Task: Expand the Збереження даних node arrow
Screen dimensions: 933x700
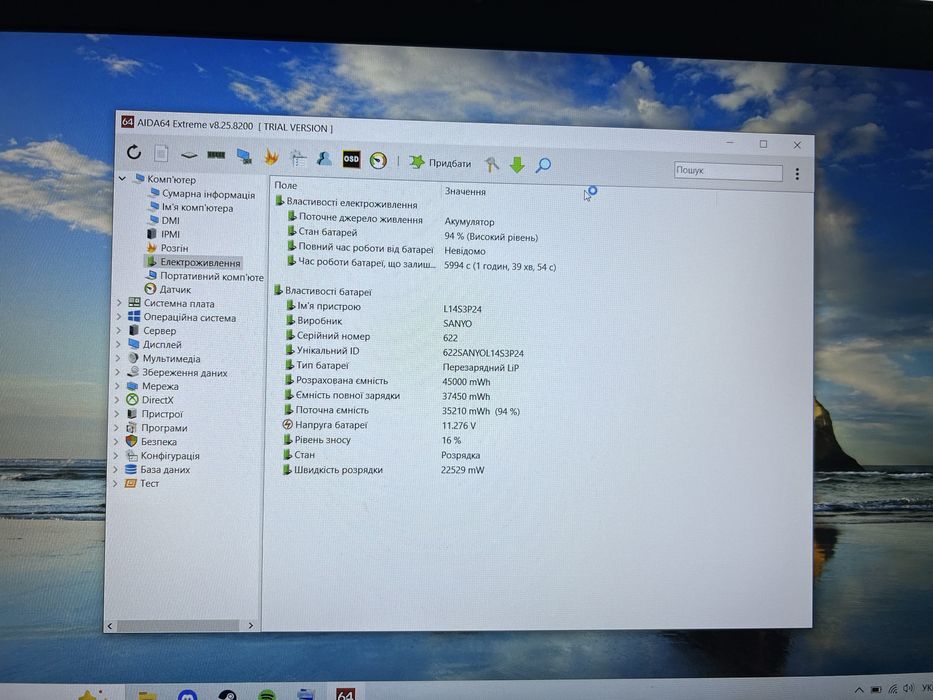Action: click(x=117, y=372)
